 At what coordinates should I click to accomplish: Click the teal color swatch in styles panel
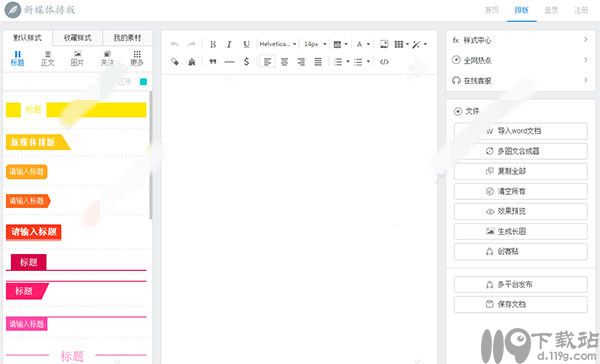pyautogui.click(x=143, y=82)
